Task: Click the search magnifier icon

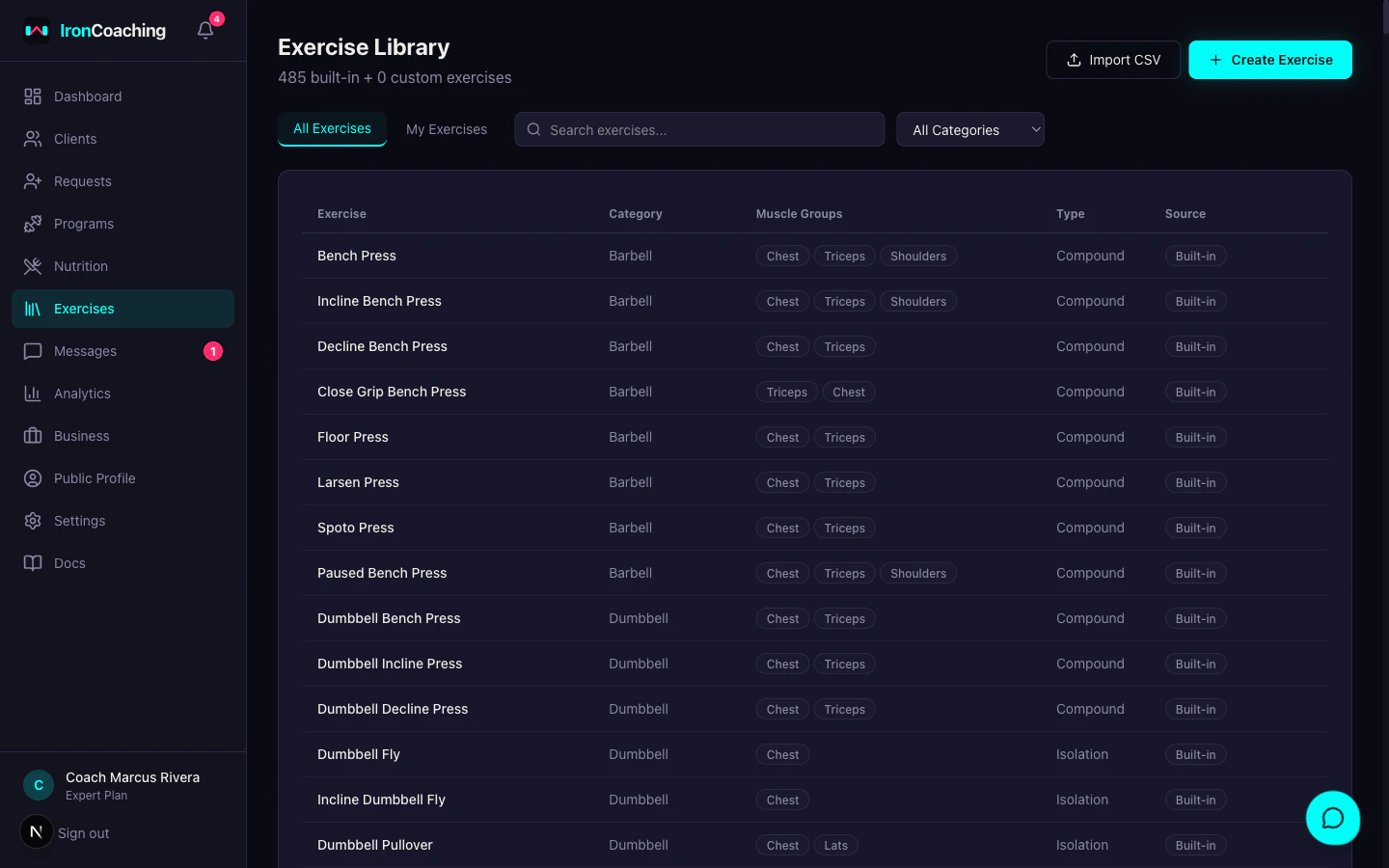Action: (533, 129)
